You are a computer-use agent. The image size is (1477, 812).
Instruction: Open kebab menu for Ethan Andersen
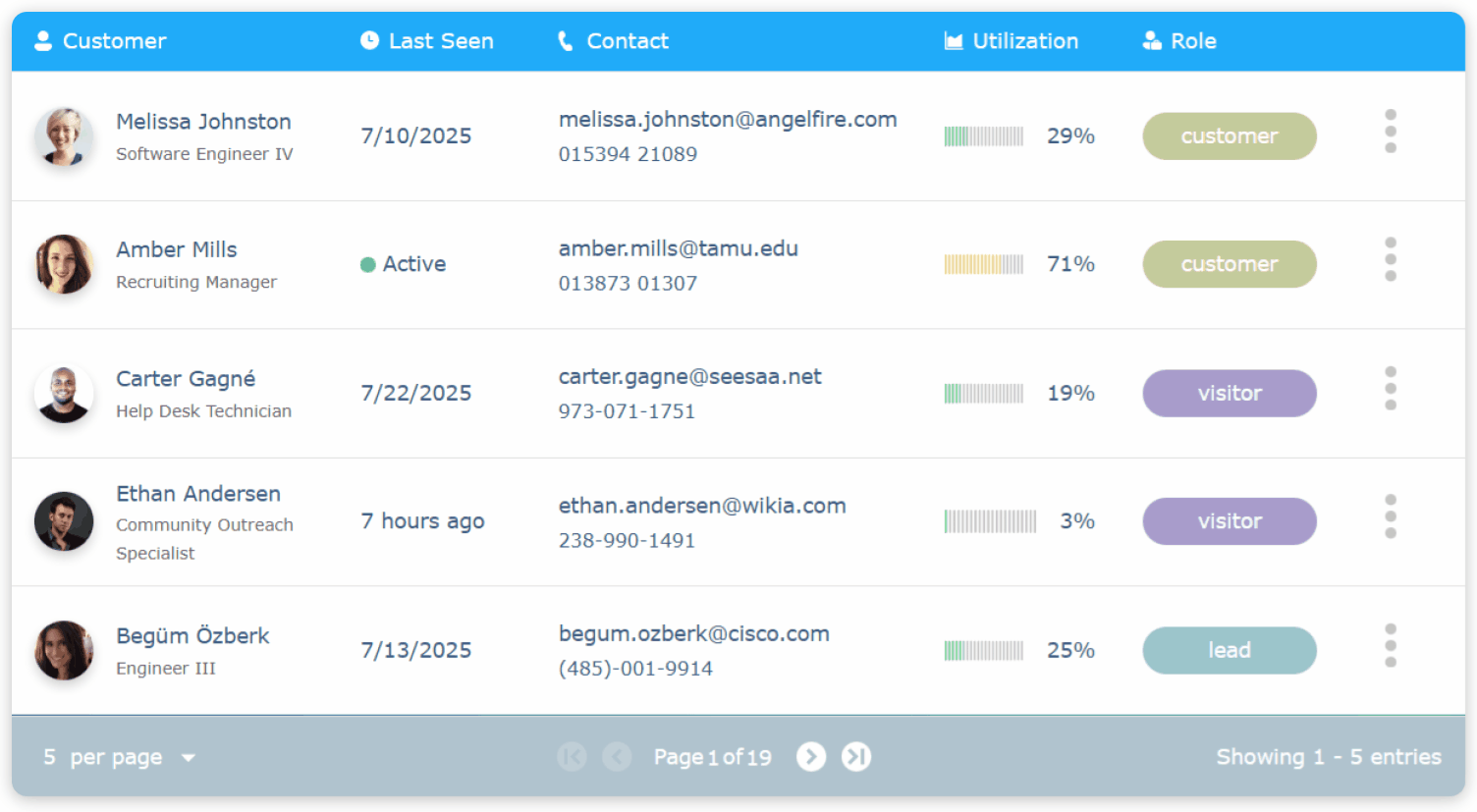(x=1390, y=517)
